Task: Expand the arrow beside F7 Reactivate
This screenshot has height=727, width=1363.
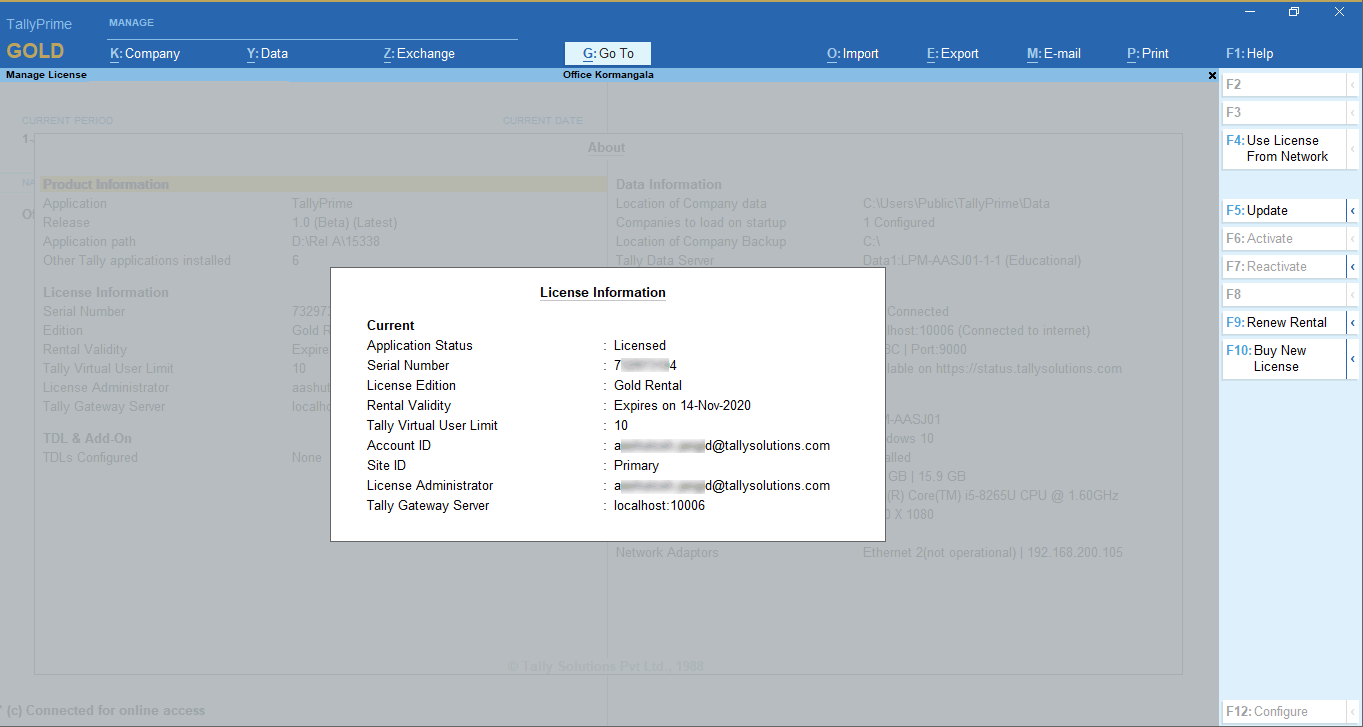Action: [x=1353, y=267]
